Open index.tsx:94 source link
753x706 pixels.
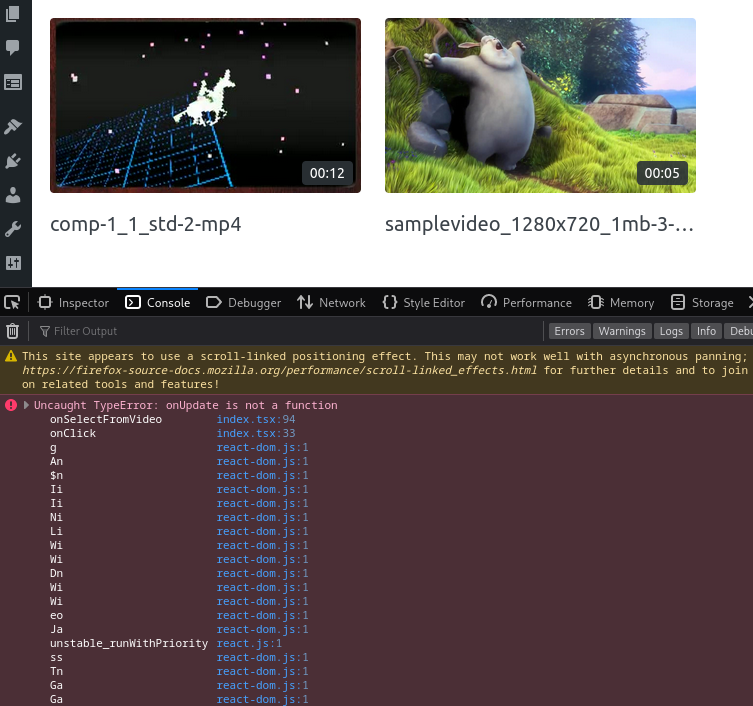(255, 419)
